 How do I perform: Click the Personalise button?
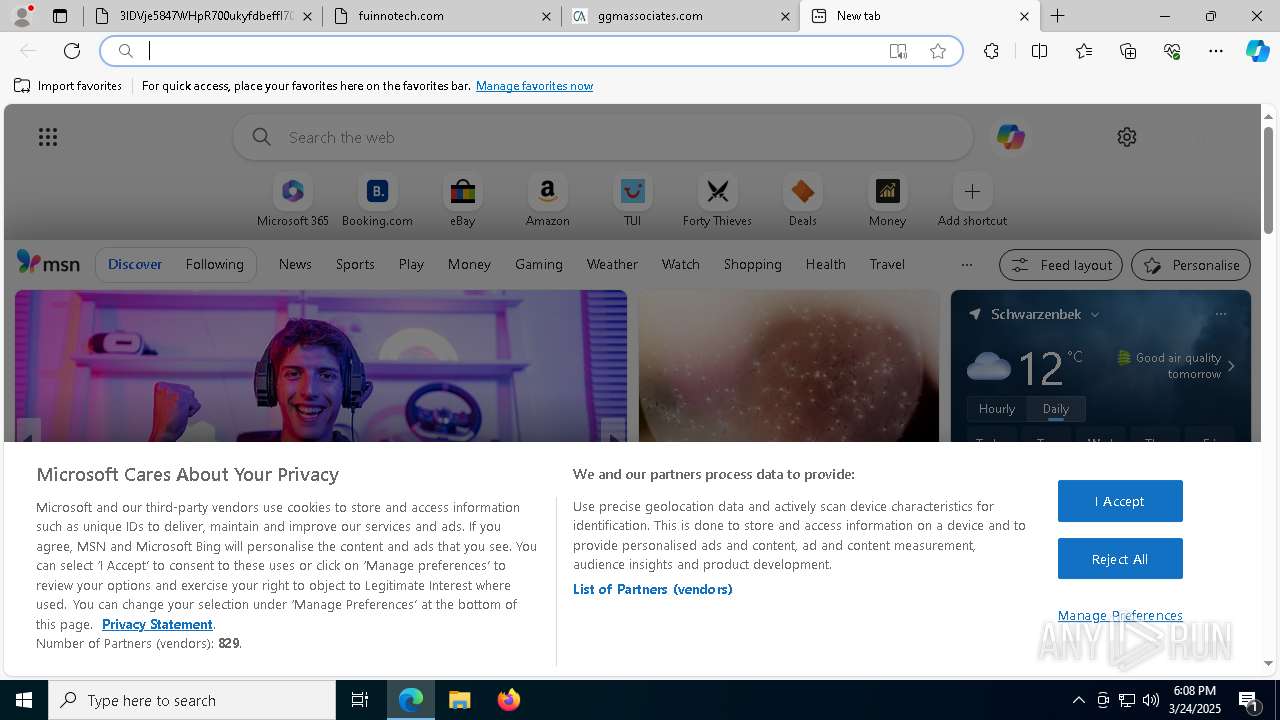point(1191,265)
